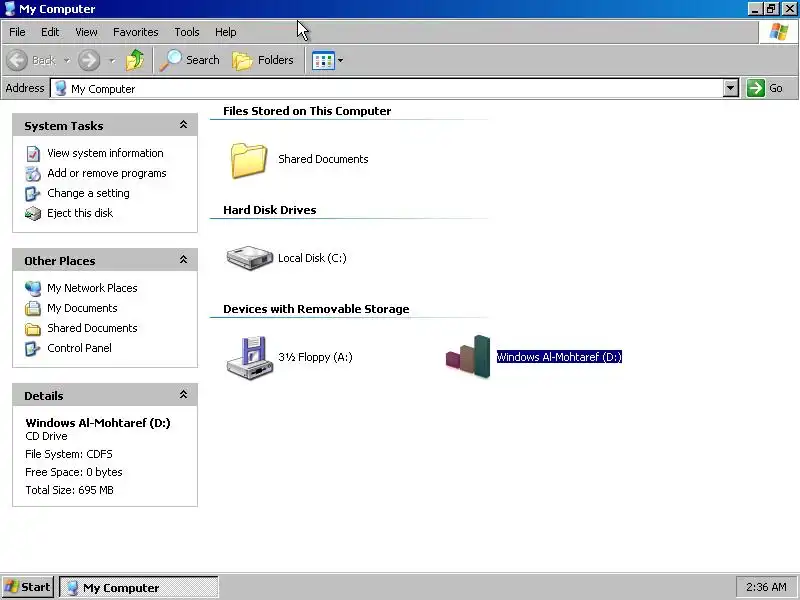Image resolution: width=800 pixels, height=600 pixels.
Task: Click Change a setting link
Action: (88, 193)
